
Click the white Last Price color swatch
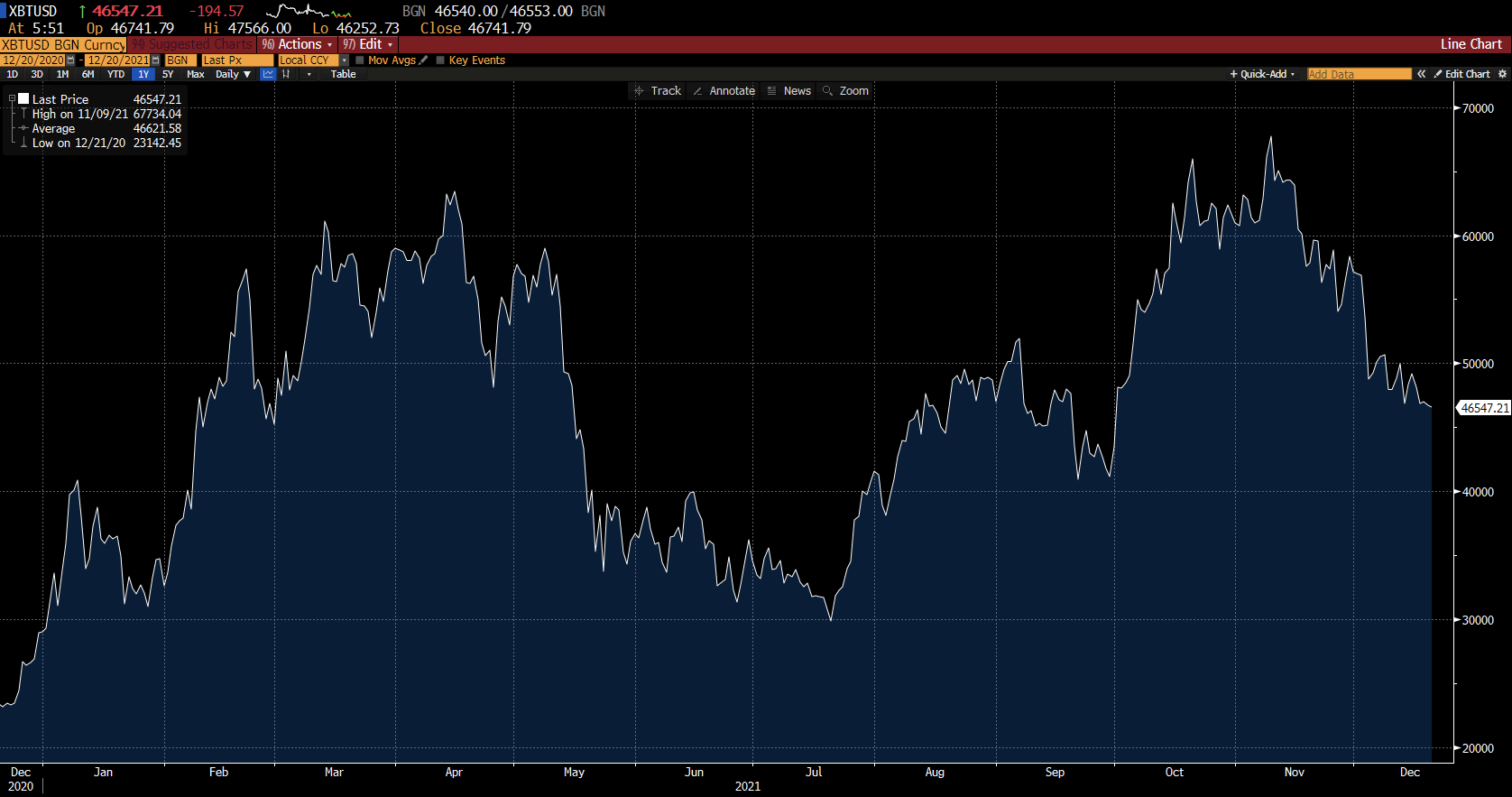click(x=24, y=99)
